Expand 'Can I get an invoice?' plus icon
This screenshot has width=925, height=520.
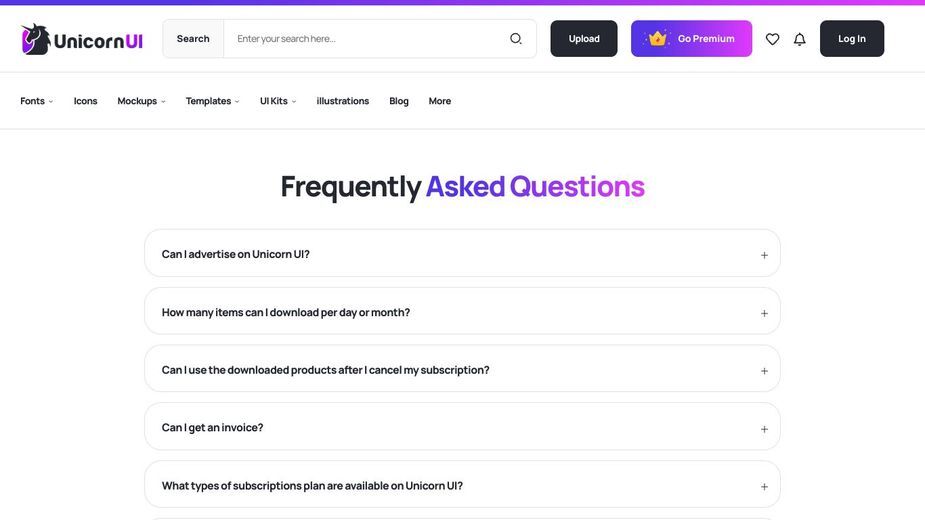point(764,429)
